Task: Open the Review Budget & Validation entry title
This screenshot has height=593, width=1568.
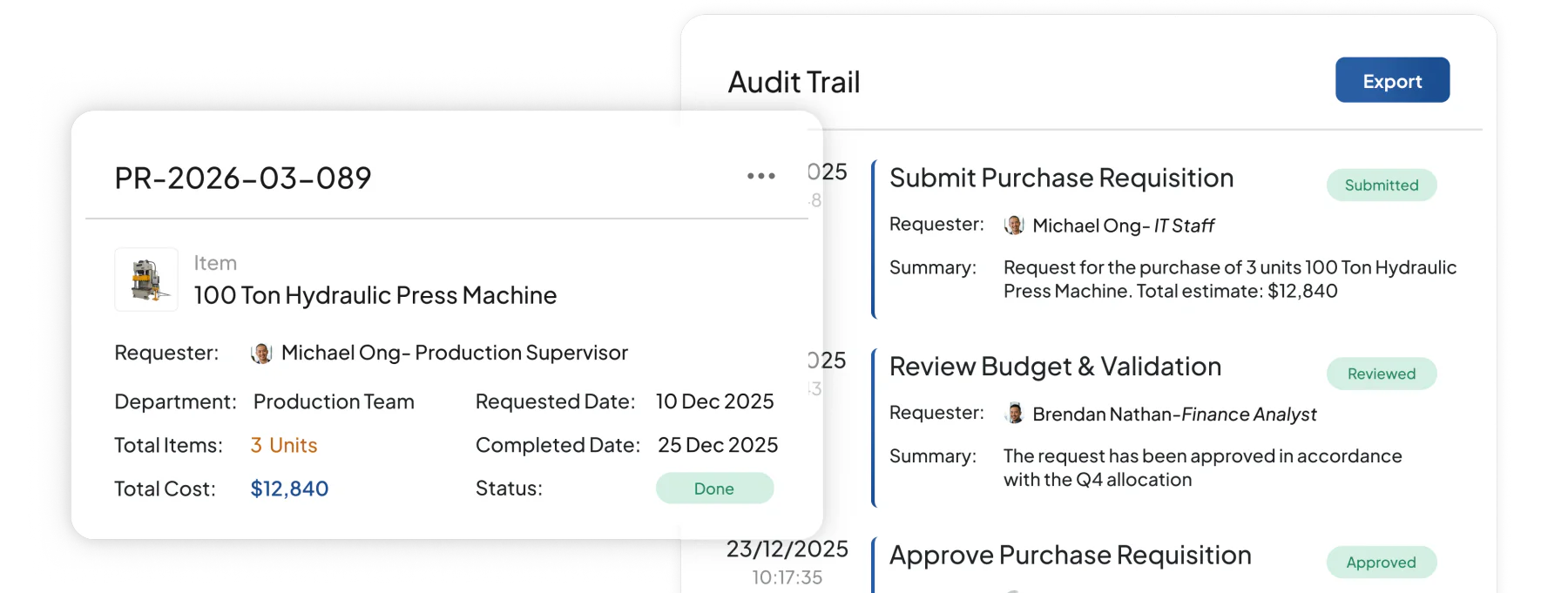Action: pos(1055,367)
